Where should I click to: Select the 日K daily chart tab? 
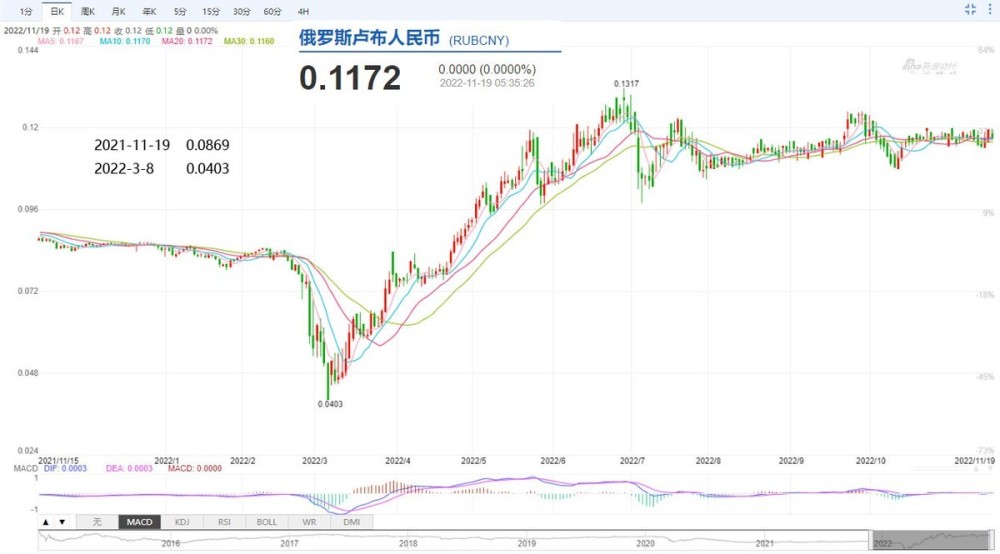56,11
